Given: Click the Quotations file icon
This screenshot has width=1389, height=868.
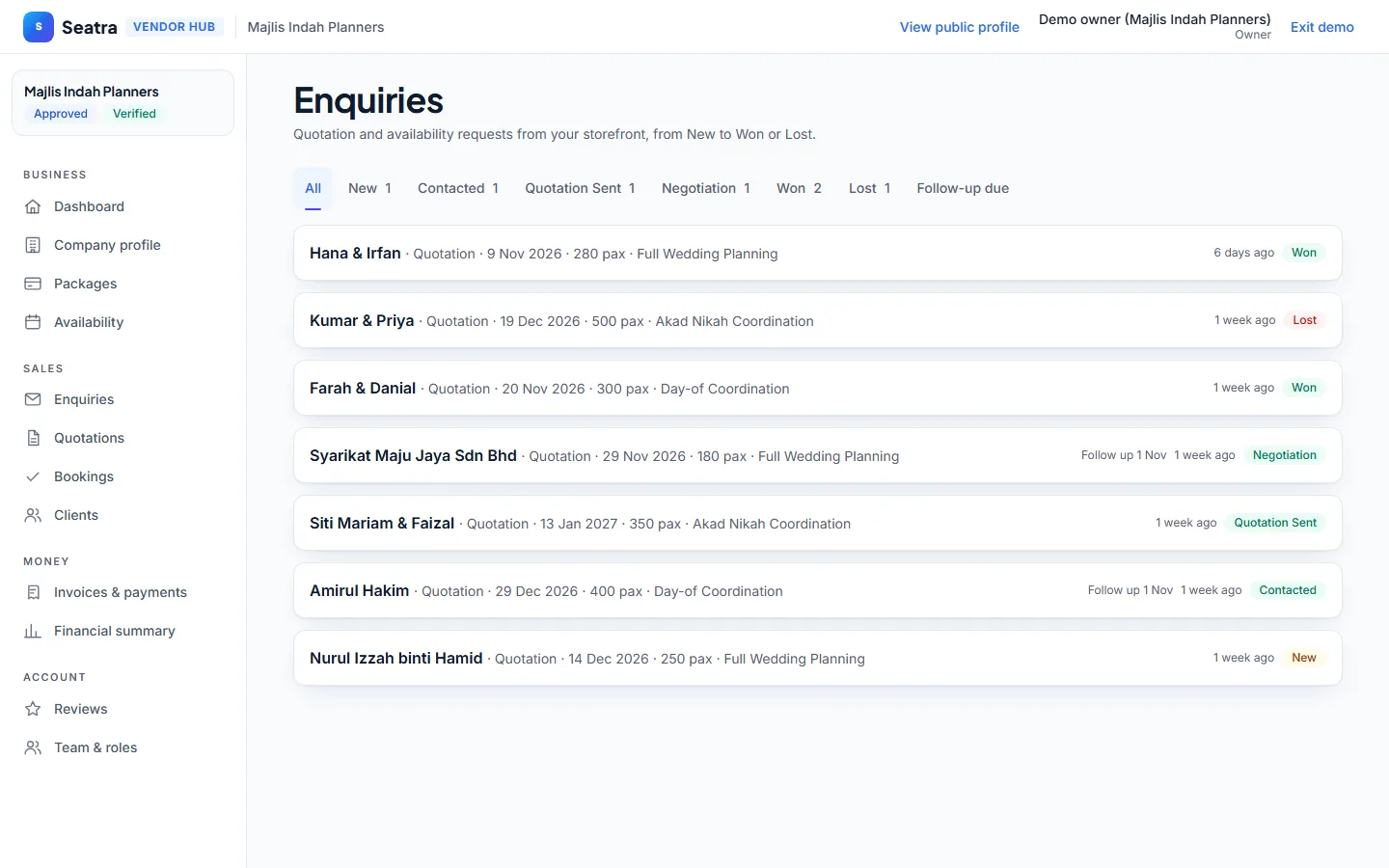Looking at the screenshot, I should [33, 438].
